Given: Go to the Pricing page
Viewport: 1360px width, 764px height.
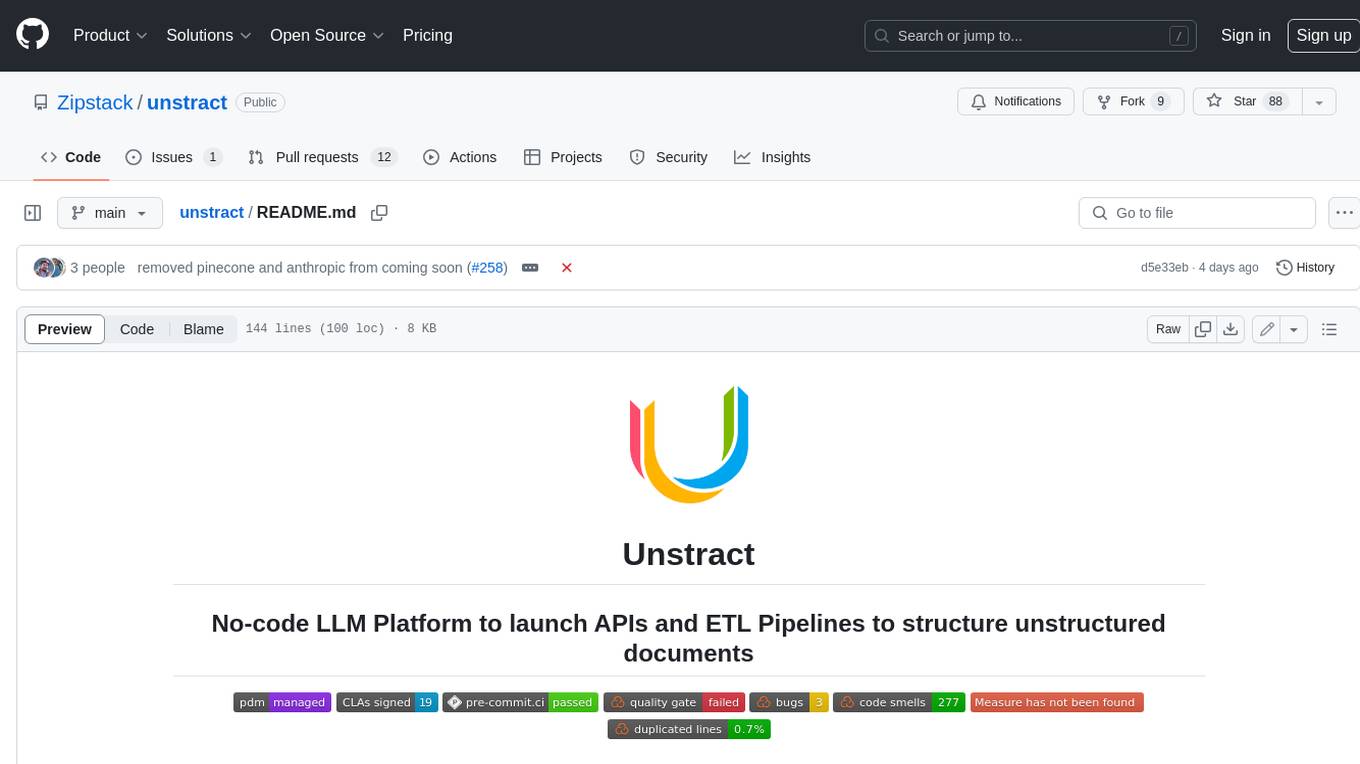Looking at the screenshot, I should click(x=427, y=35).
